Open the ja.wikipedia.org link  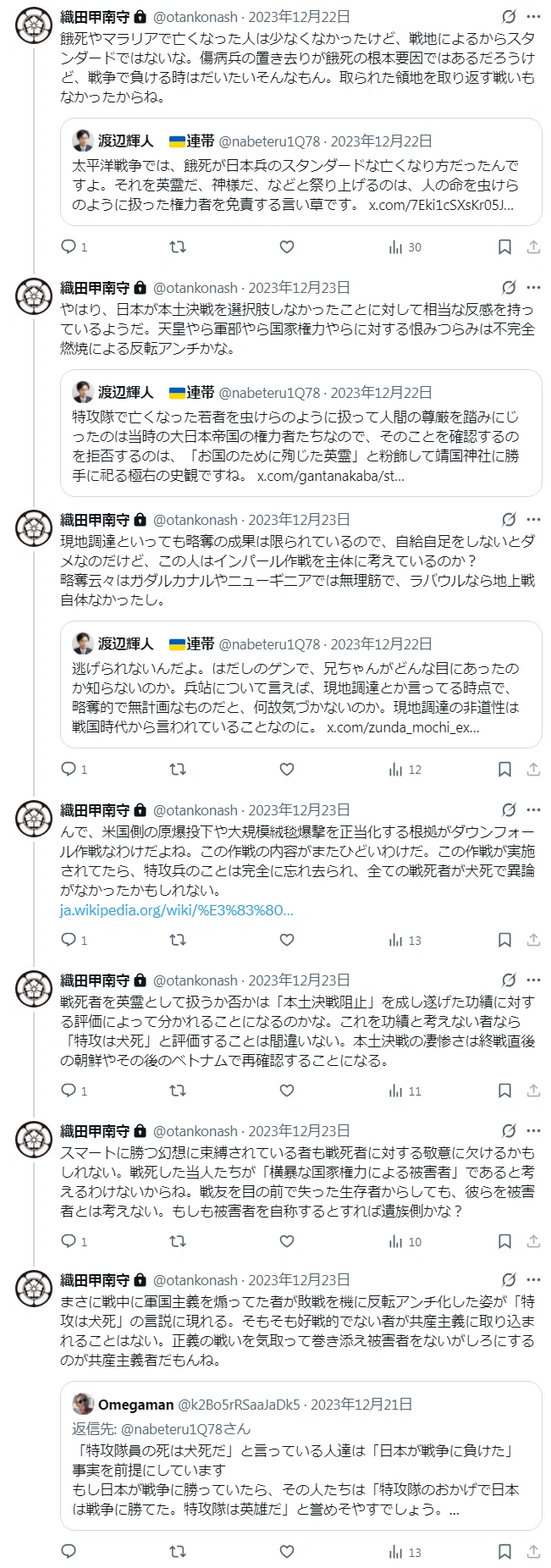coord(177,911)
